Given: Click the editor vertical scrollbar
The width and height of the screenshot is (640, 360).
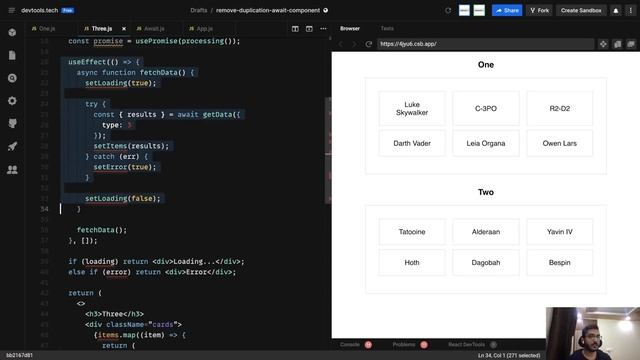Looking at the screenshot, I should [328, 151].
